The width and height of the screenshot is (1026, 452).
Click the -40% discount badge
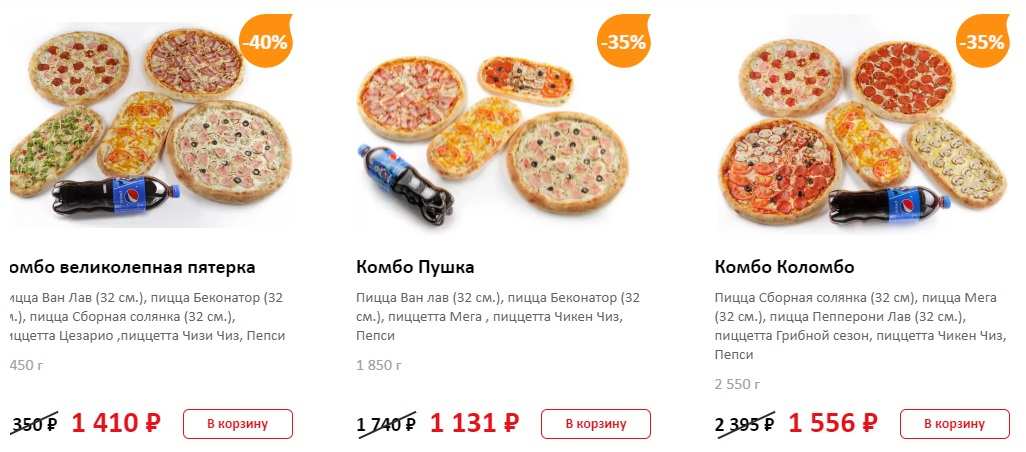pyautogui.click(x=266, y=41)
